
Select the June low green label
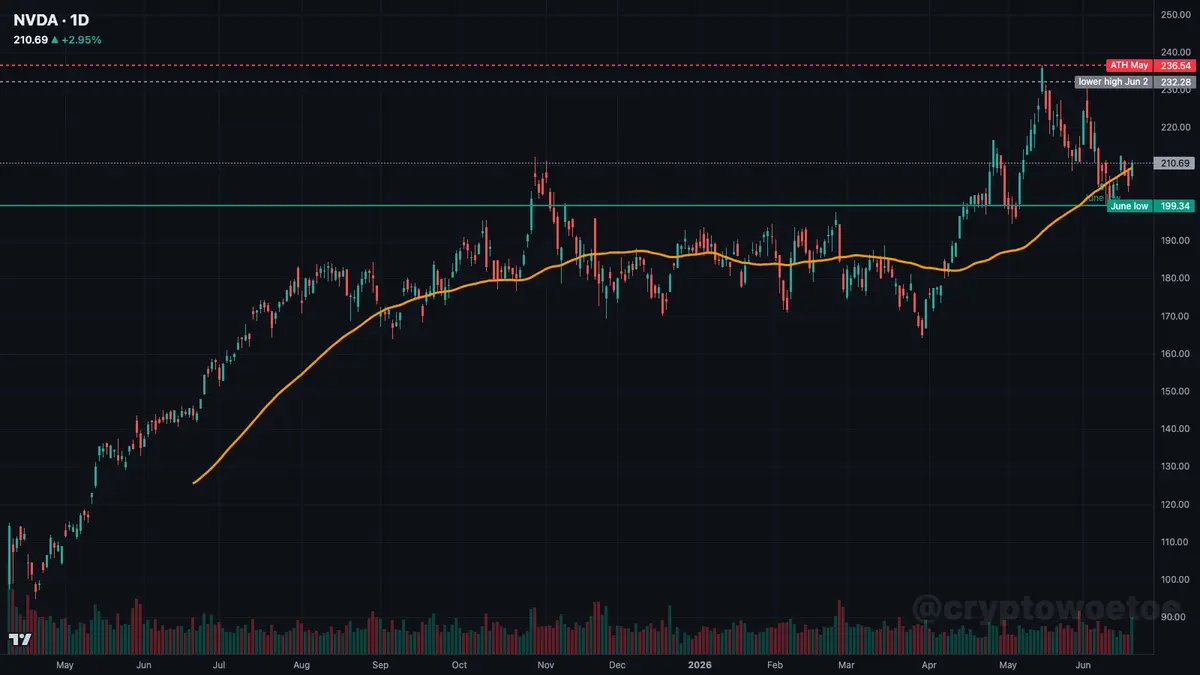(x=1130, y=206)
